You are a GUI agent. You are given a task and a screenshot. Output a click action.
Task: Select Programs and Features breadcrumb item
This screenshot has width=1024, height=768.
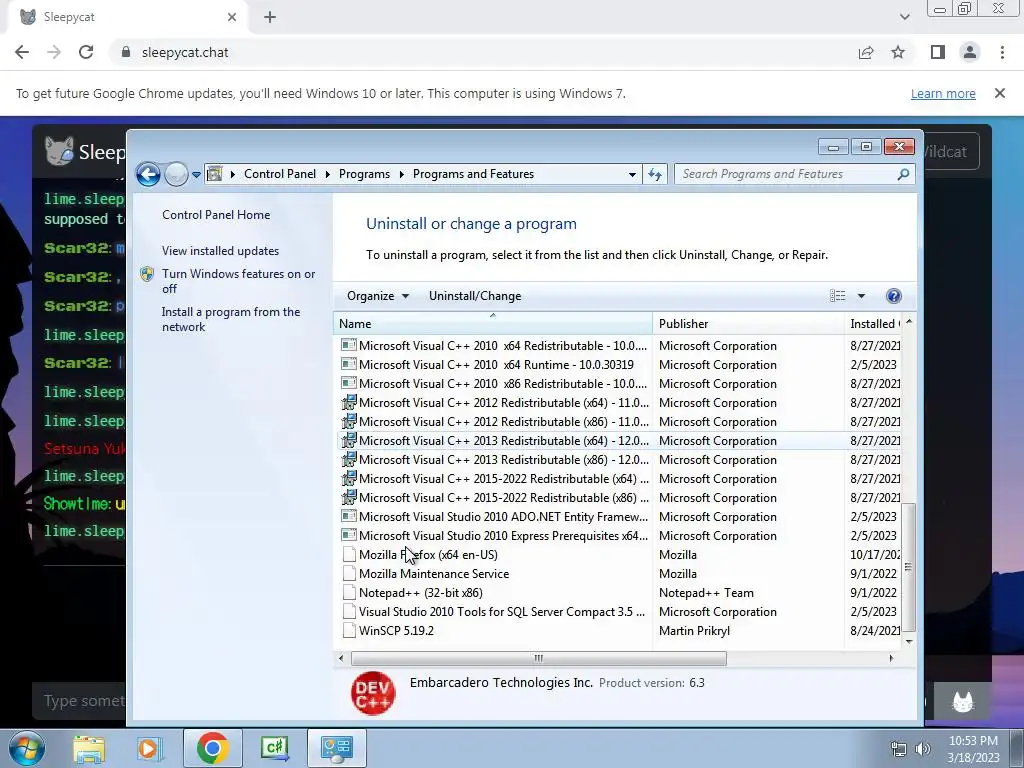coord(473,174)
